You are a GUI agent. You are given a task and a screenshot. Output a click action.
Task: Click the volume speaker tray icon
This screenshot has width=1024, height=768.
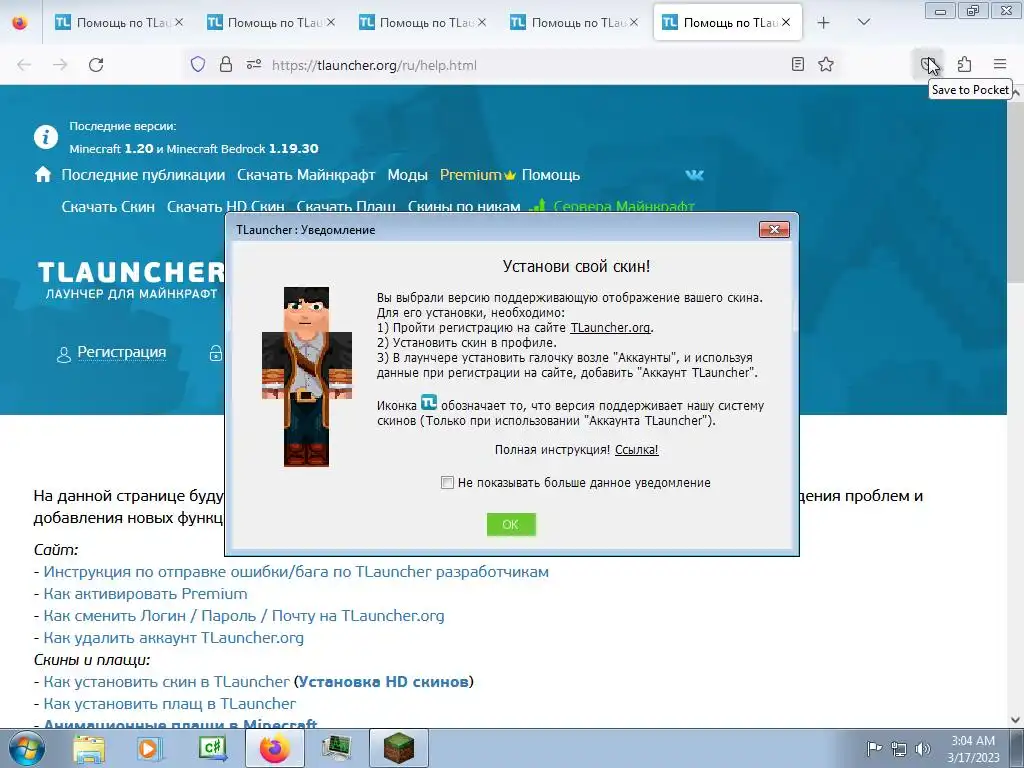point(923,749)
